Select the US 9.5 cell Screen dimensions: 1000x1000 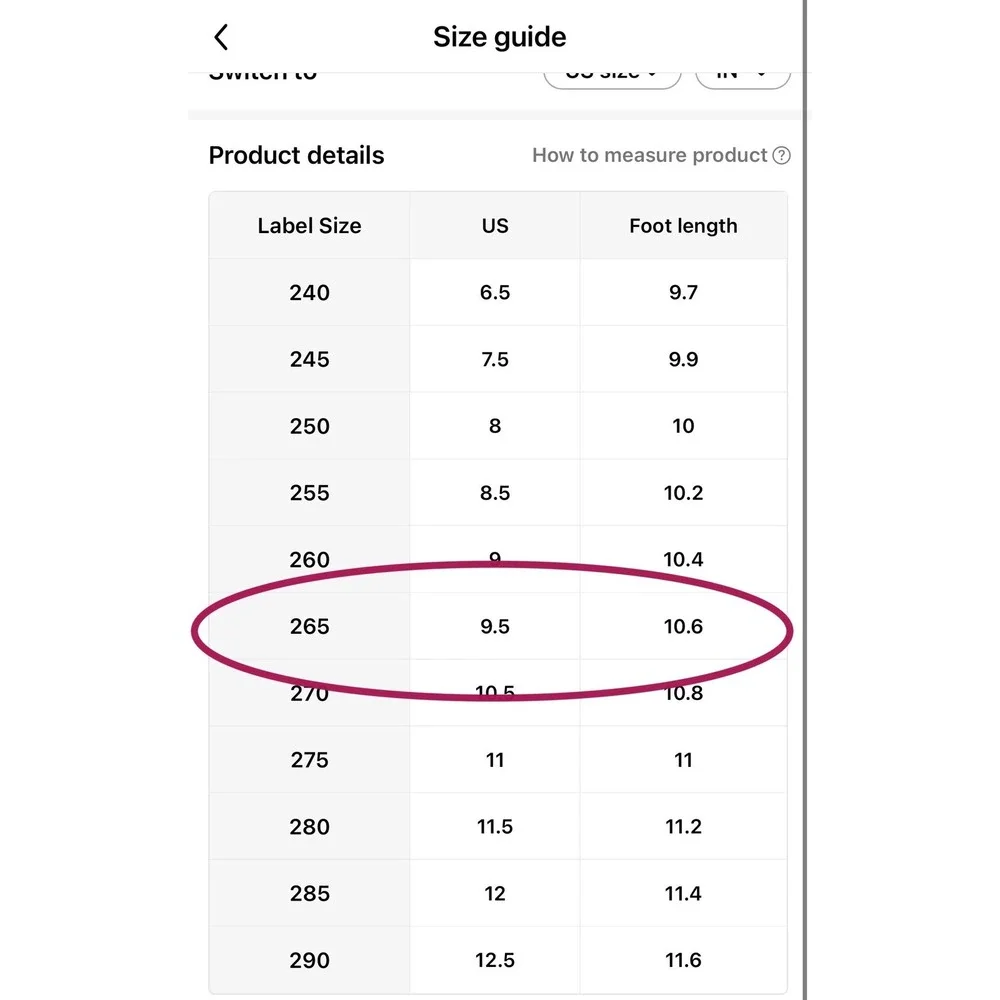click(495, 626)
